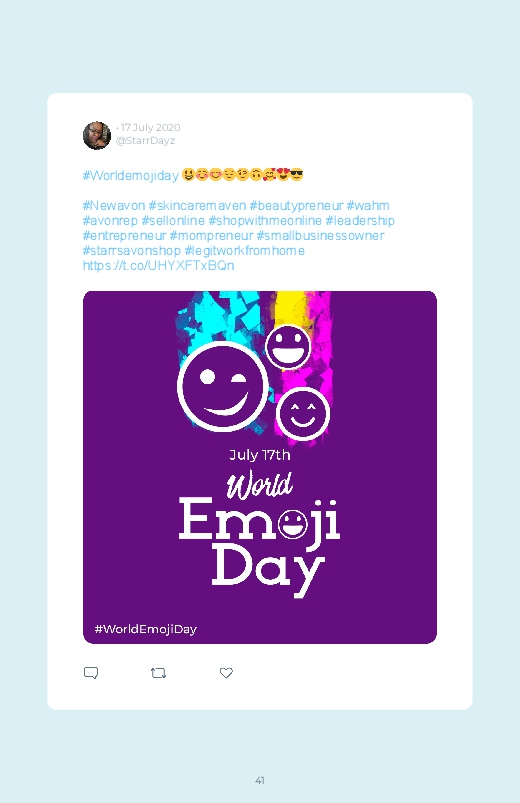Open the #avonrep hashtag
This screenshot has width=520, height=803.
click(110, 221)
